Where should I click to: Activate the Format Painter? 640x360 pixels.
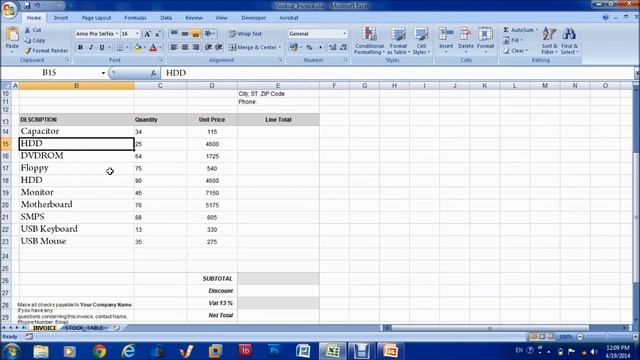coord(46,51)
